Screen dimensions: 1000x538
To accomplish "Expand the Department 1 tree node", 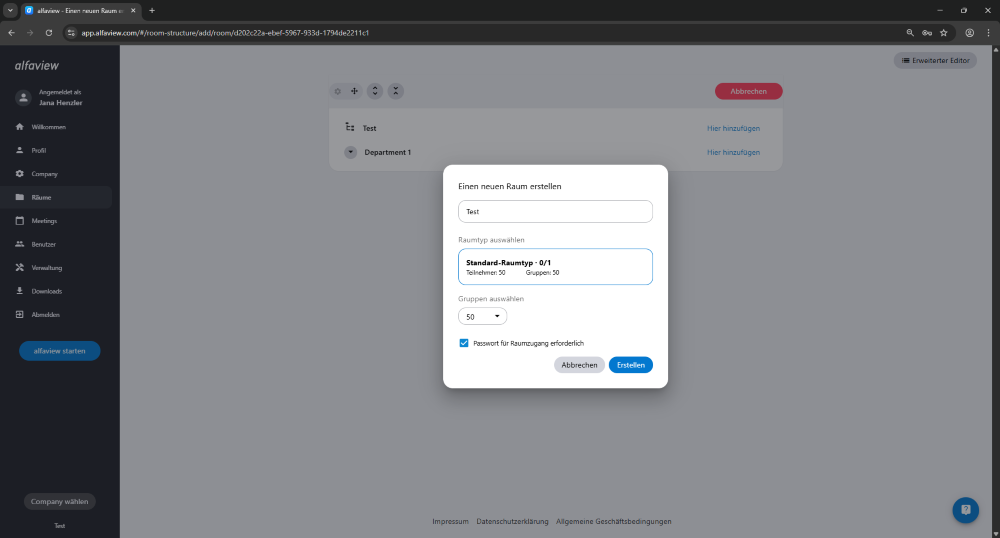I will click(x=350, y=152).
